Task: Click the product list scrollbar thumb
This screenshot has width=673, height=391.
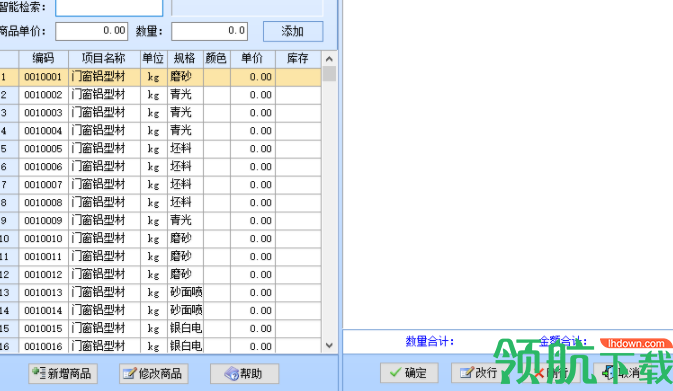Action: pos(329,73)
